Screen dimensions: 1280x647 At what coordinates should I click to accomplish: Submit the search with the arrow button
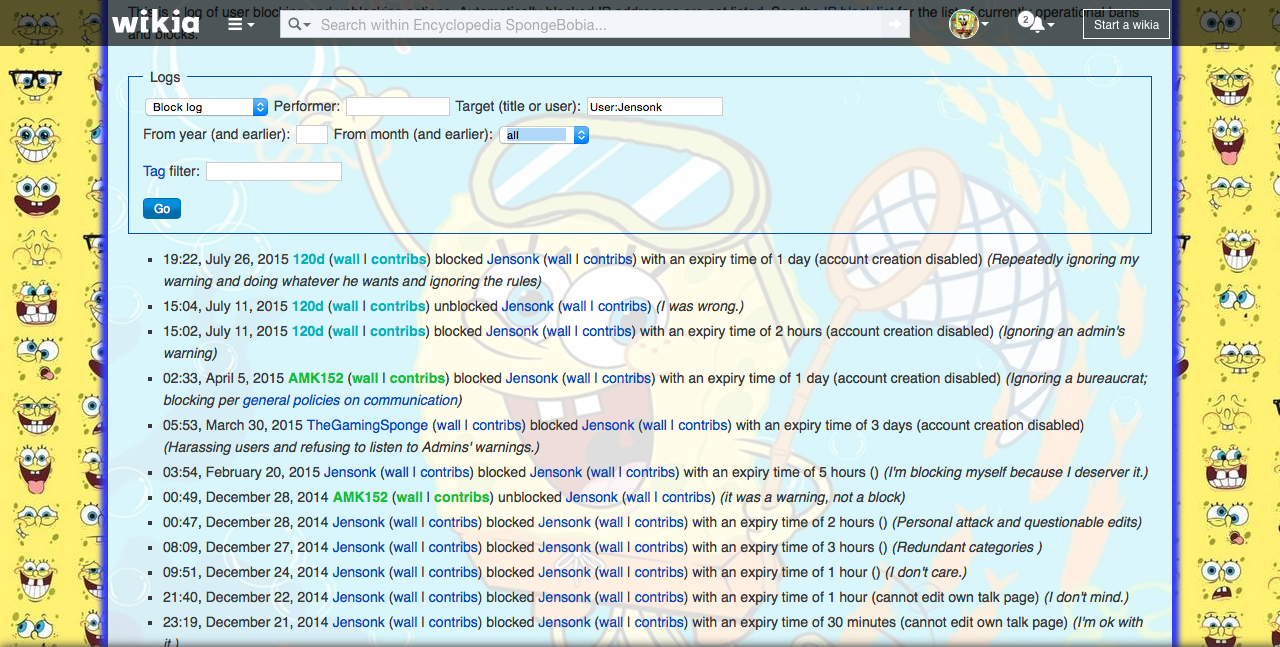pyautogui.click(x=895, y=24)
